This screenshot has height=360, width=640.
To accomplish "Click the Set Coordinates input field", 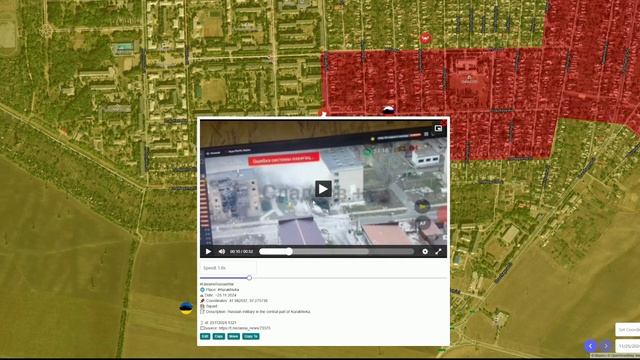I will (x=628, y=329).
